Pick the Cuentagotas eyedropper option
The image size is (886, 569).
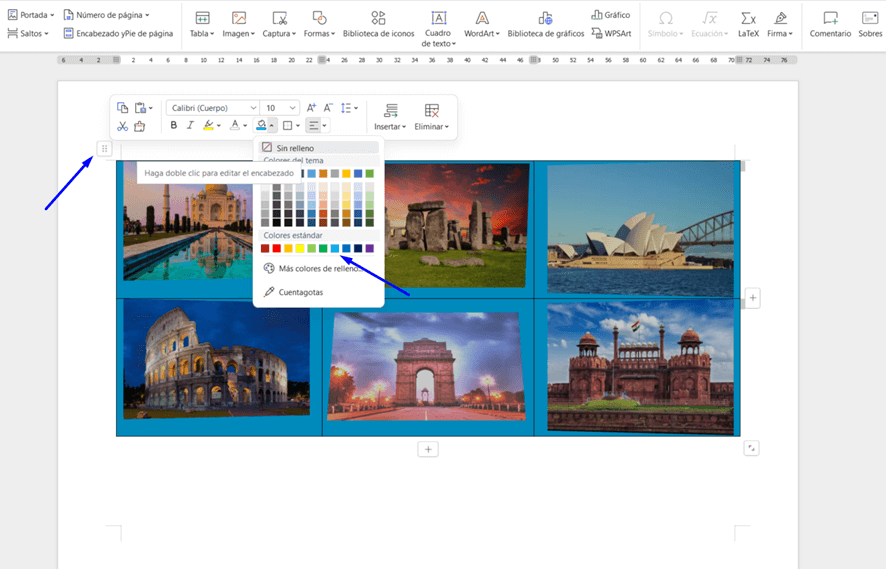300,292
